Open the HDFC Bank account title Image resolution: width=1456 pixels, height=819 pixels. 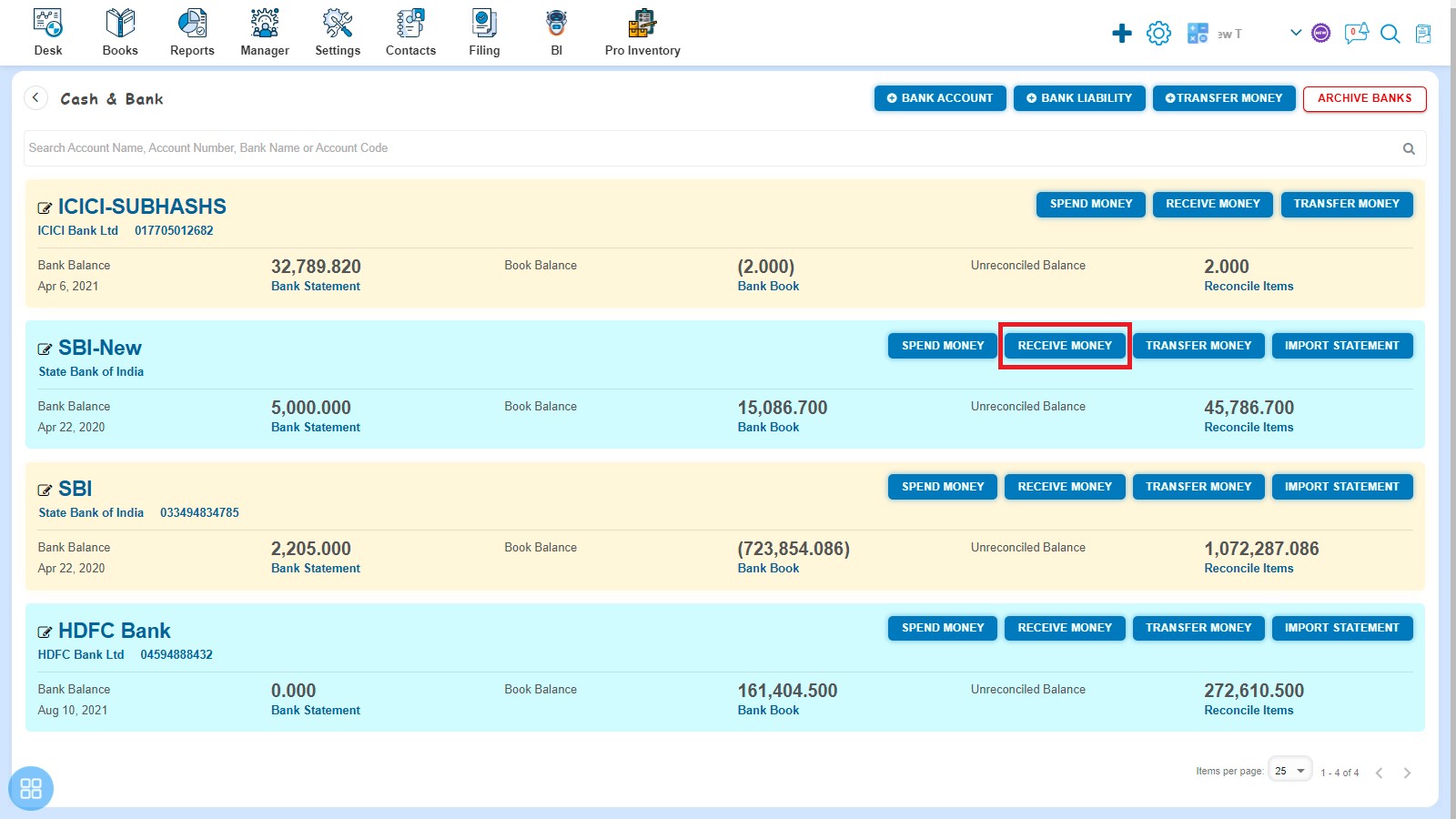click(115, 631)
